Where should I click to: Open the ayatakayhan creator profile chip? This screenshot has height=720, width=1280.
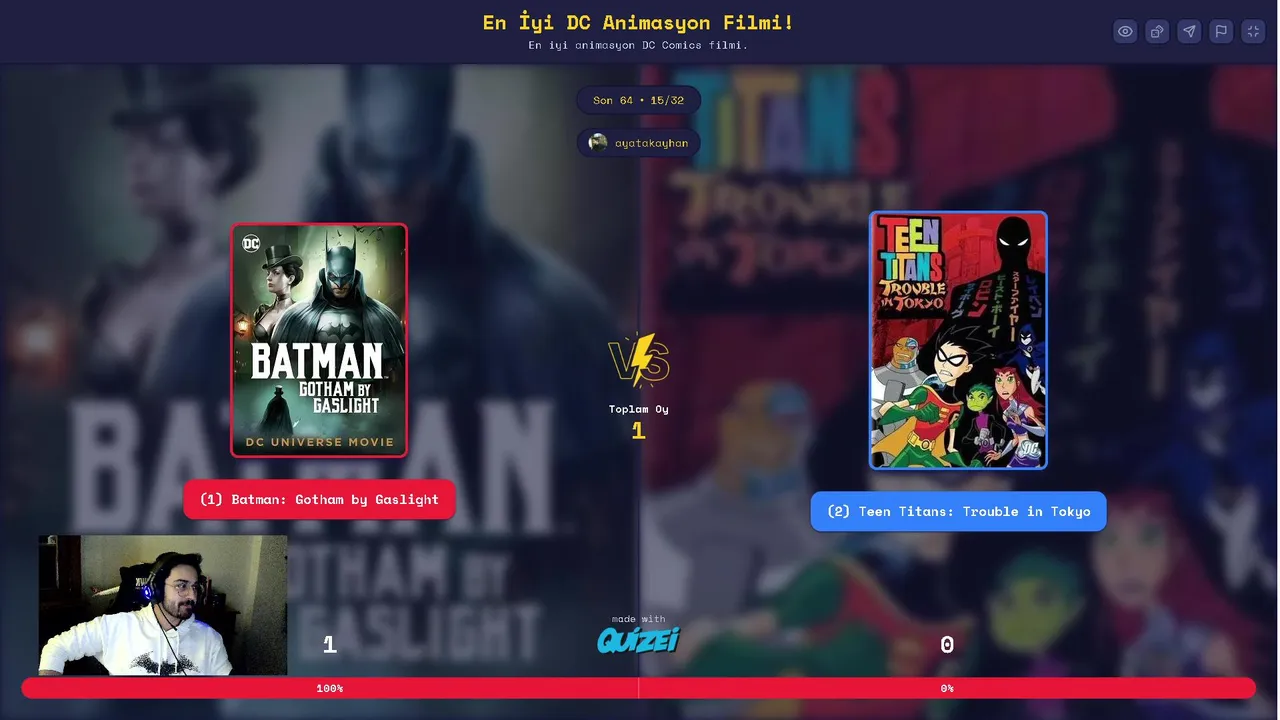tap(638, 143)
